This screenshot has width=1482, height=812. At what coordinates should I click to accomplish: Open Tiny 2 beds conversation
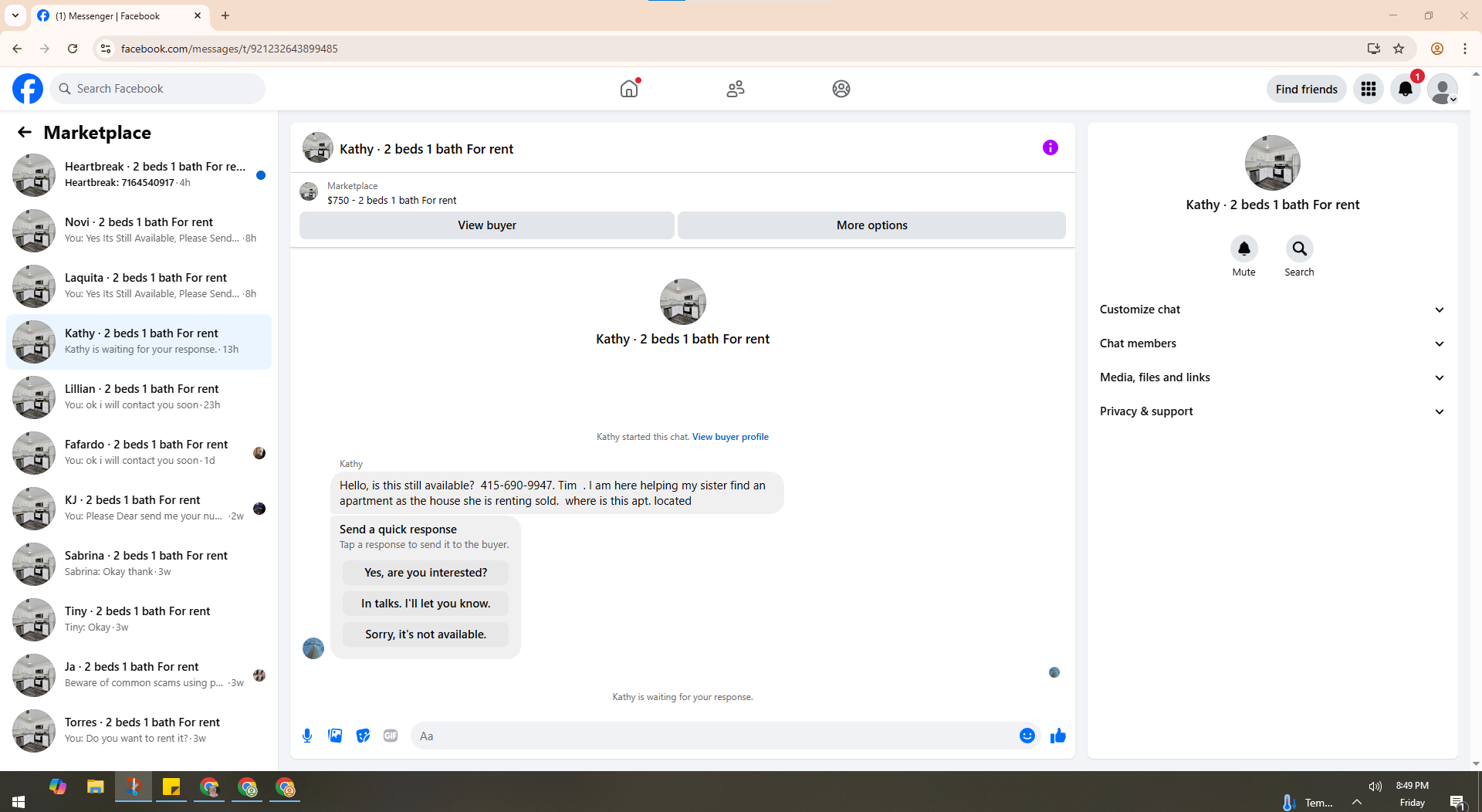(x=139, y=620)
